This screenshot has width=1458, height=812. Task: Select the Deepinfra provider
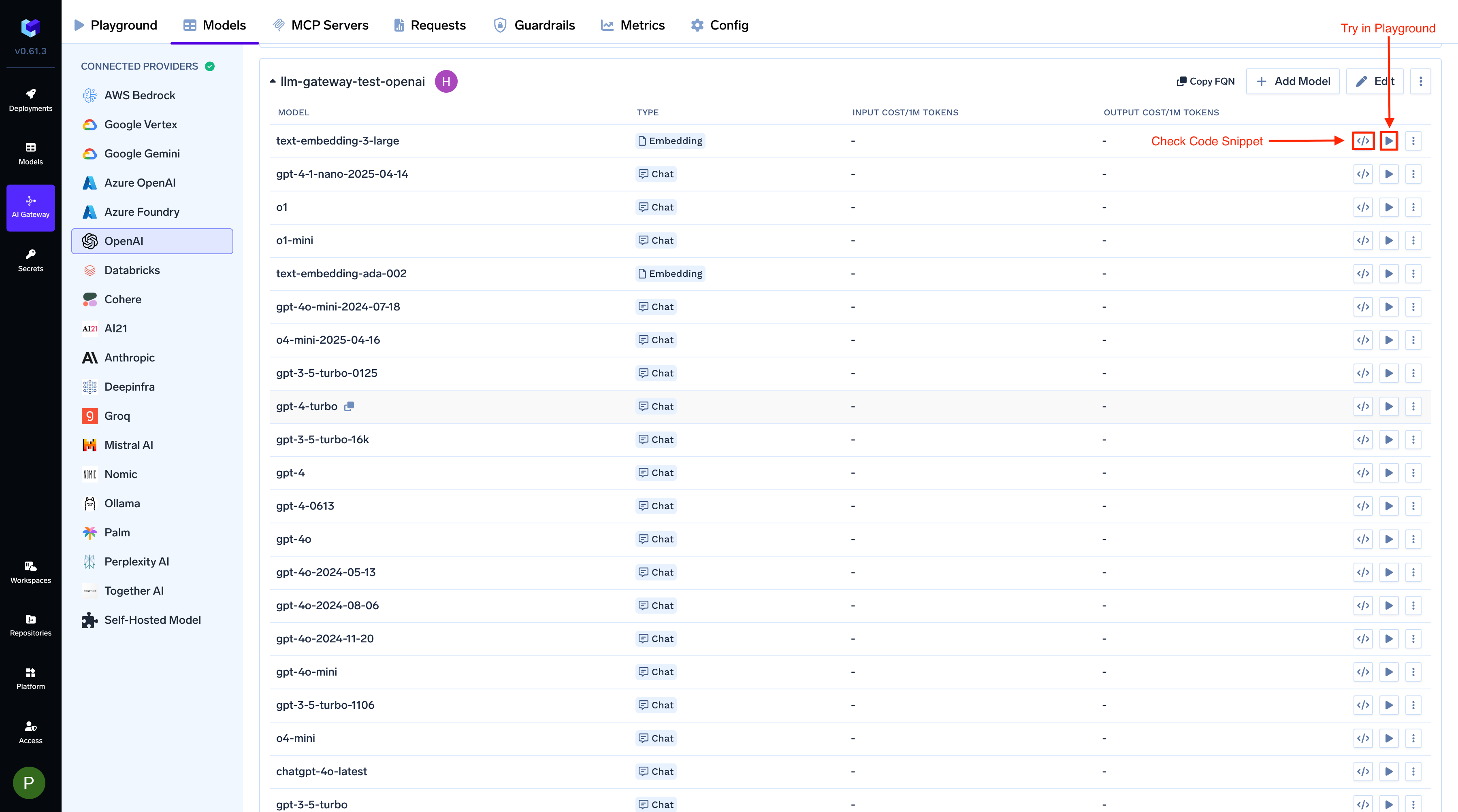[152, 387]
